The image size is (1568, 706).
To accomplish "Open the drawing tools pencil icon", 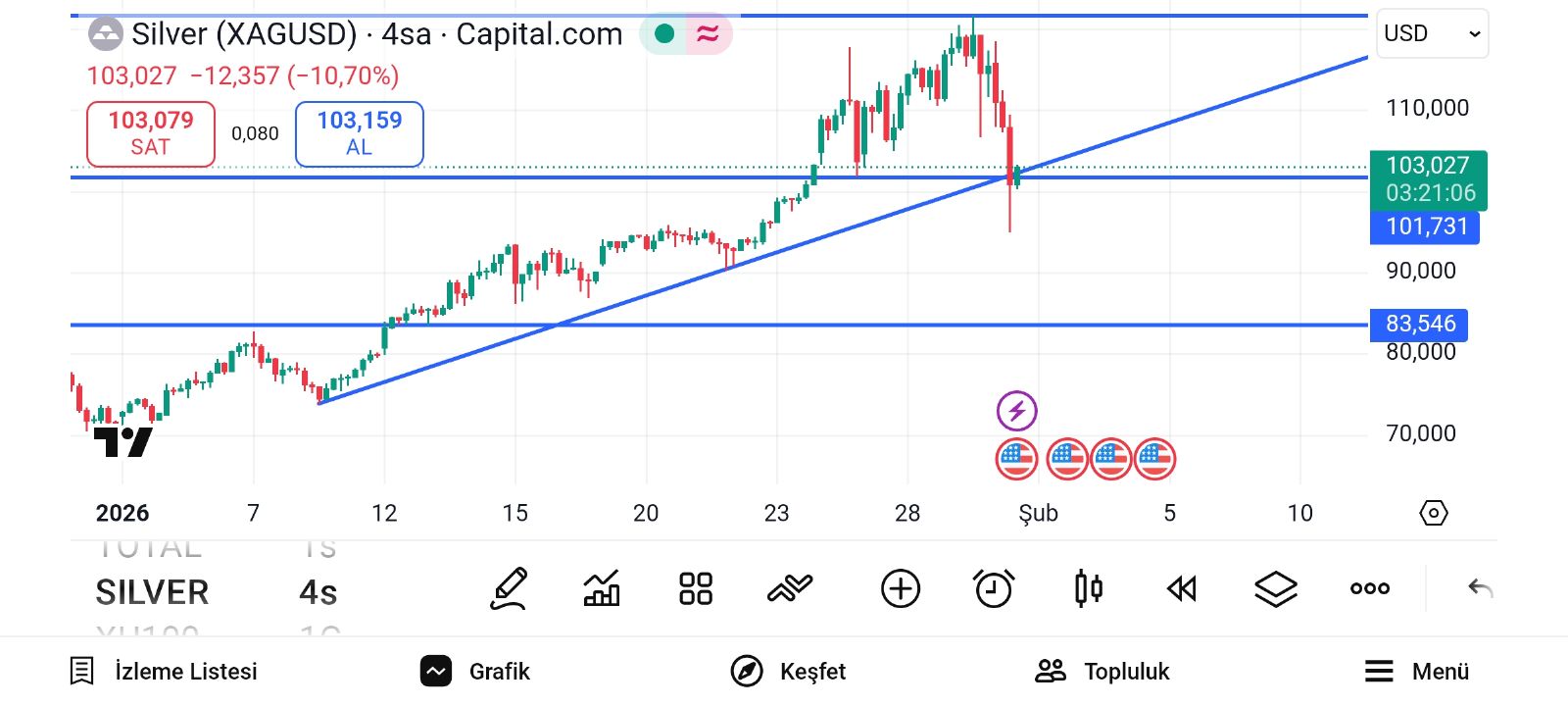I will (x=510, y=588).
